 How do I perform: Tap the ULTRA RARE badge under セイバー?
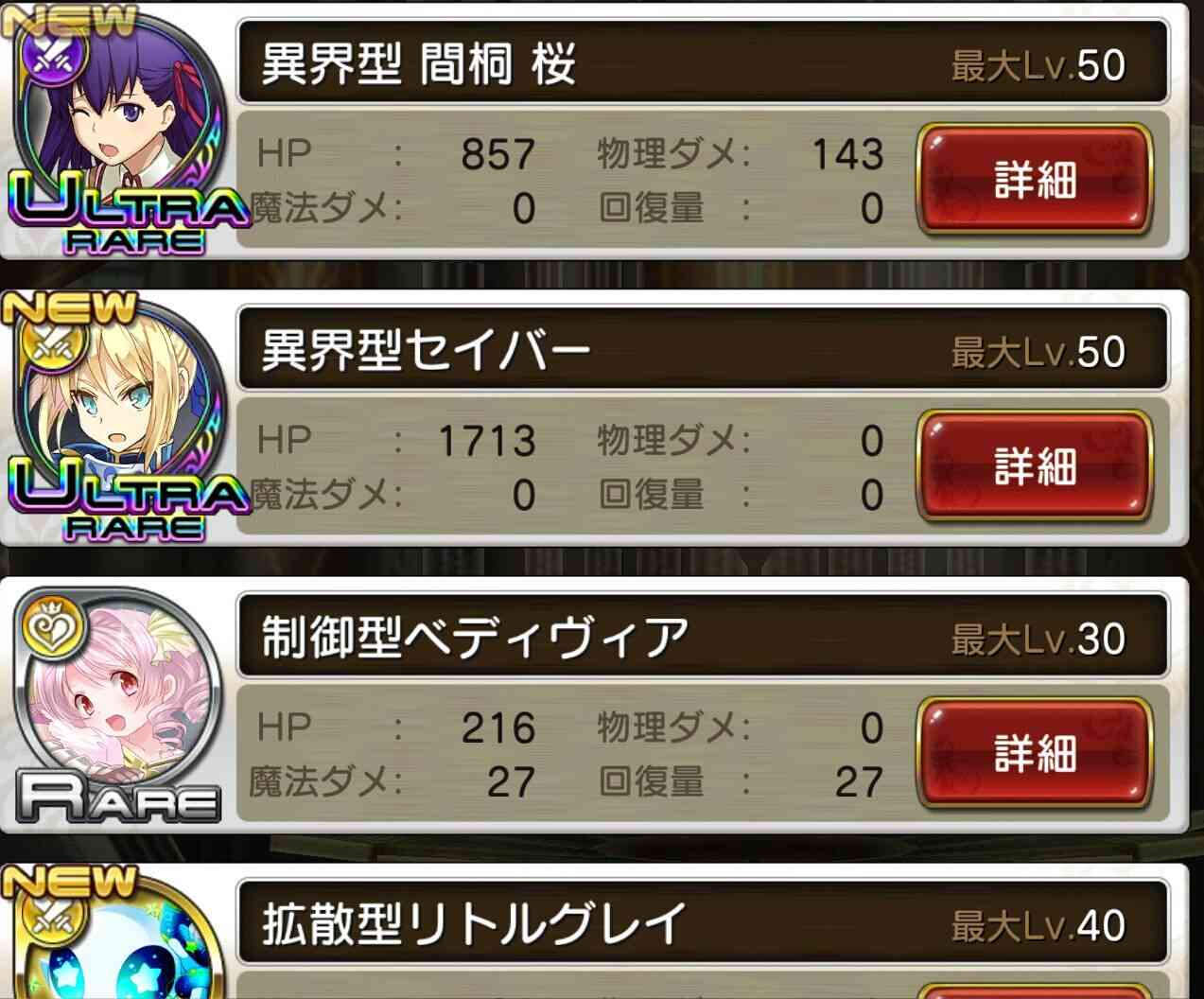(132, 505)
